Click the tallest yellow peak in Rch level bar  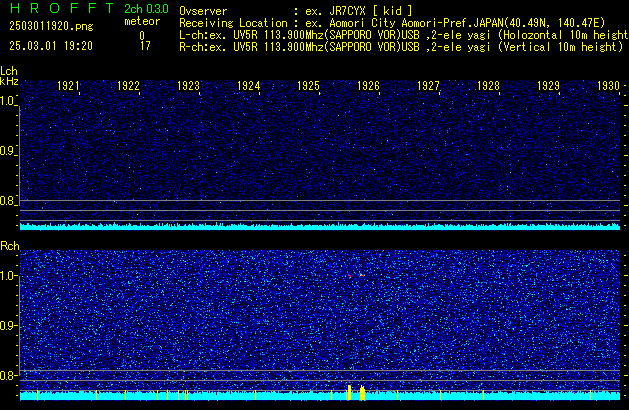(x=349, y=392)
